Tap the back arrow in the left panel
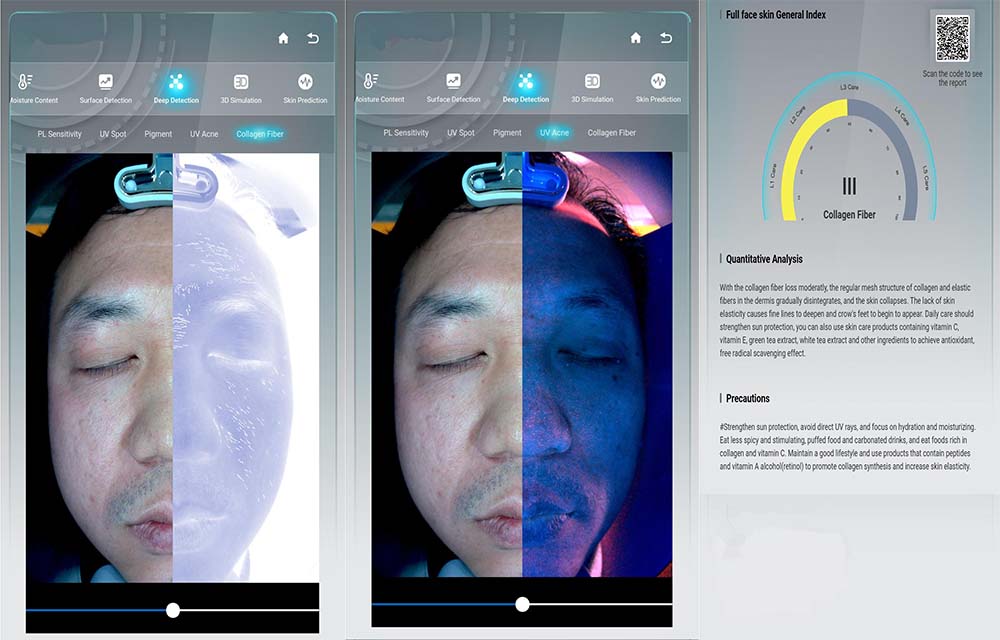The height and width of the screenshot is (640, 1000). (313, 38)
